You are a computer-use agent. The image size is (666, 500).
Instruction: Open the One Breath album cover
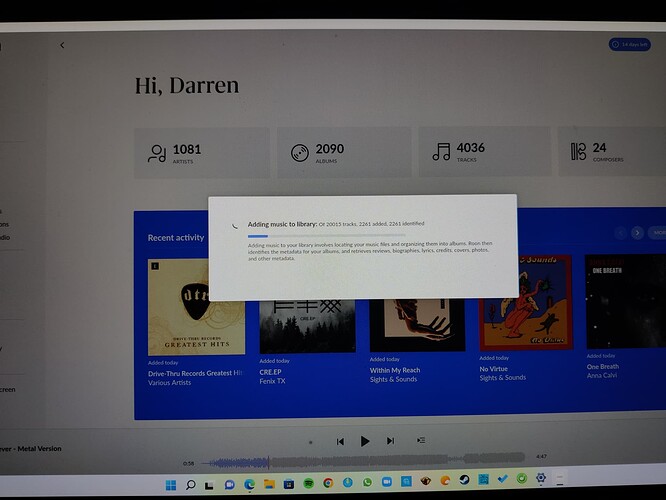pos(626,301)
